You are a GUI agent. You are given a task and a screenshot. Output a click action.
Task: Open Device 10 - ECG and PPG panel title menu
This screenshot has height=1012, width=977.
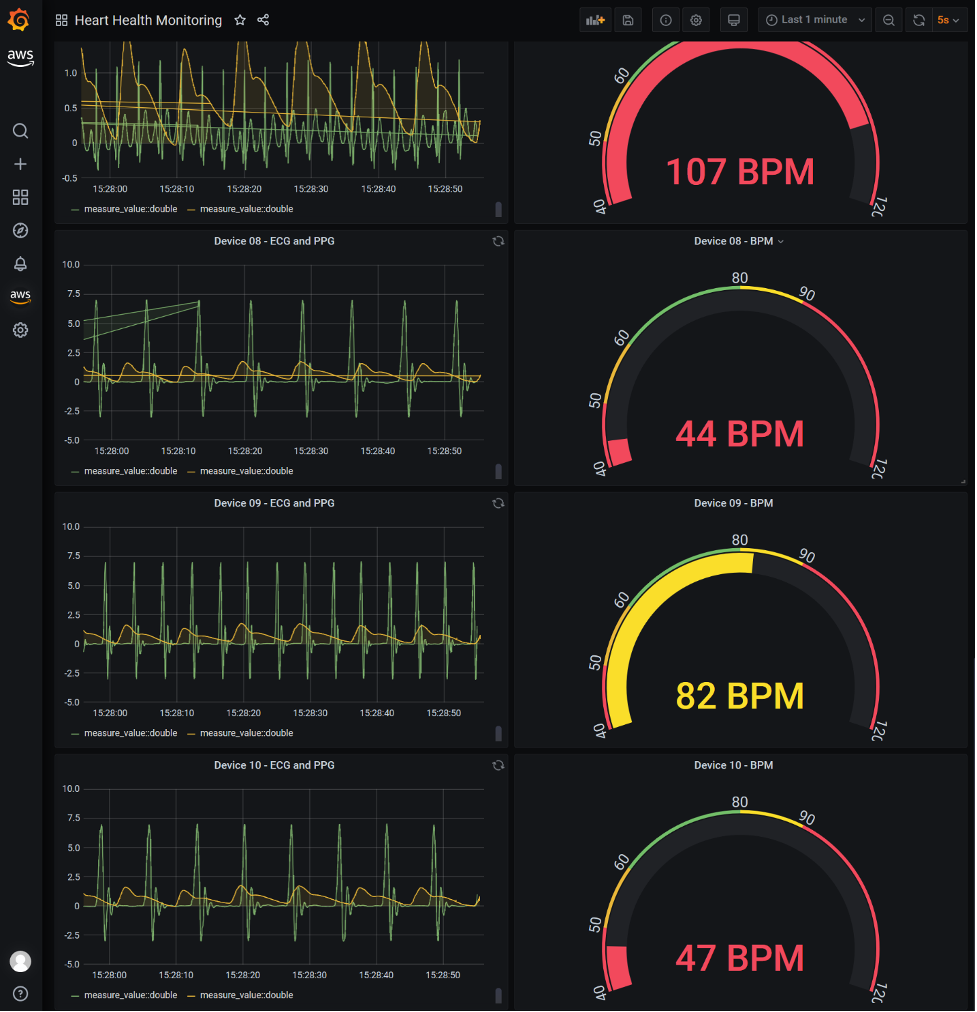pyautogui.click(x=274, y=765)
